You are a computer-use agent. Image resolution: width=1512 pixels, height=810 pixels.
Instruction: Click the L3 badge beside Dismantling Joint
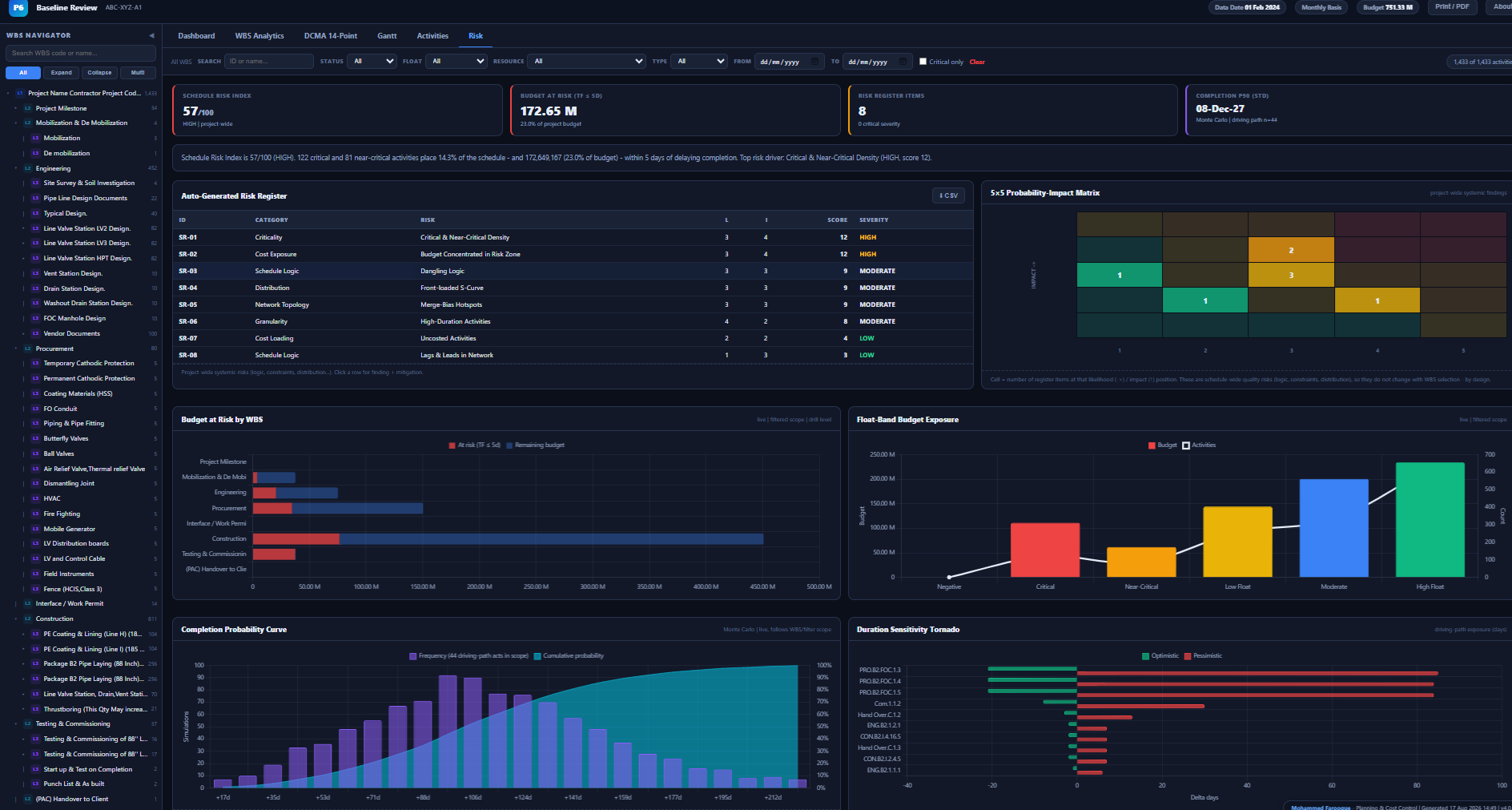pos(36,483)
